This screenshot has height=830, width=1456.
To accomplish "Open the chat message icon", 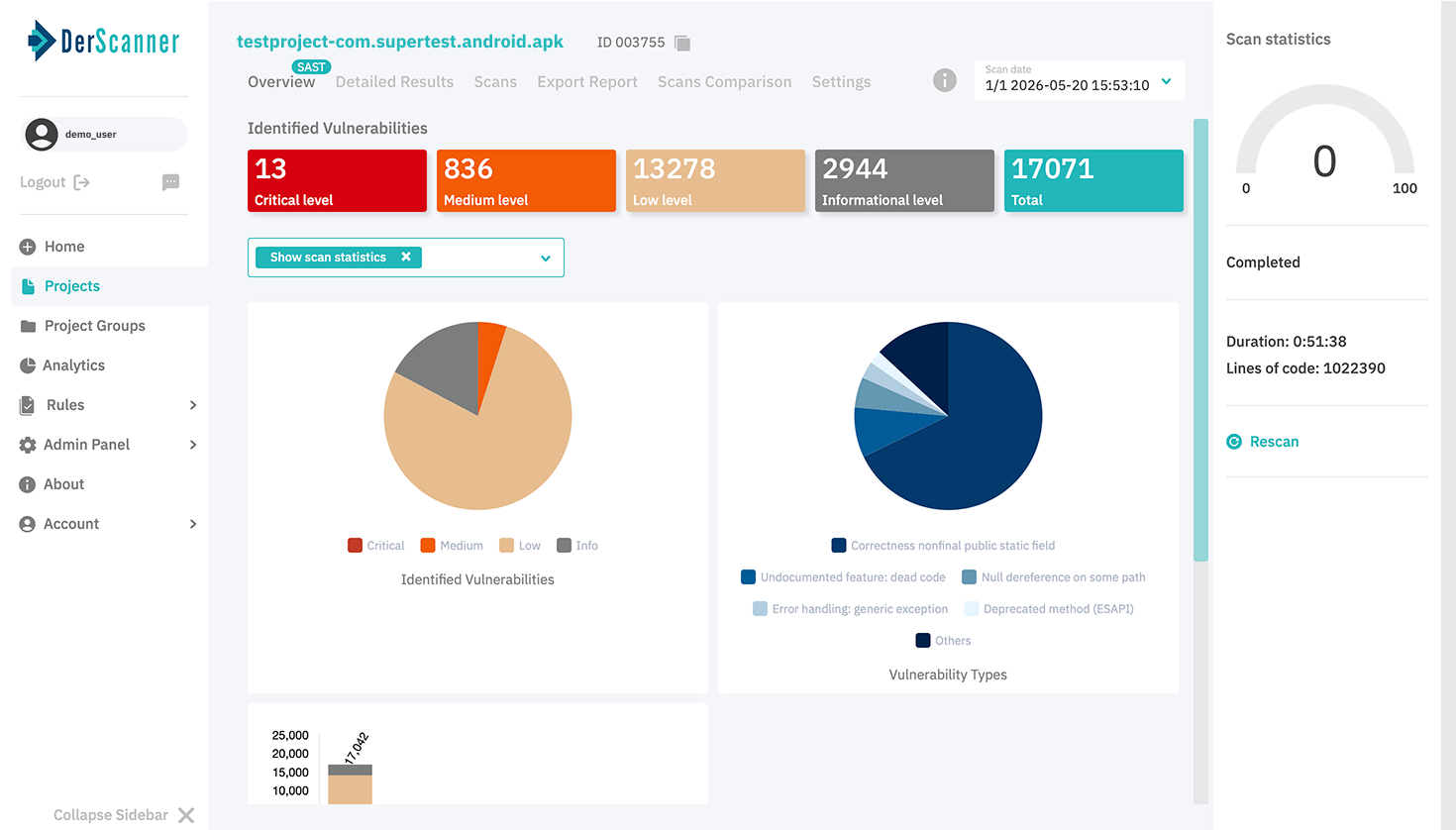I will [x=170, y=182].
